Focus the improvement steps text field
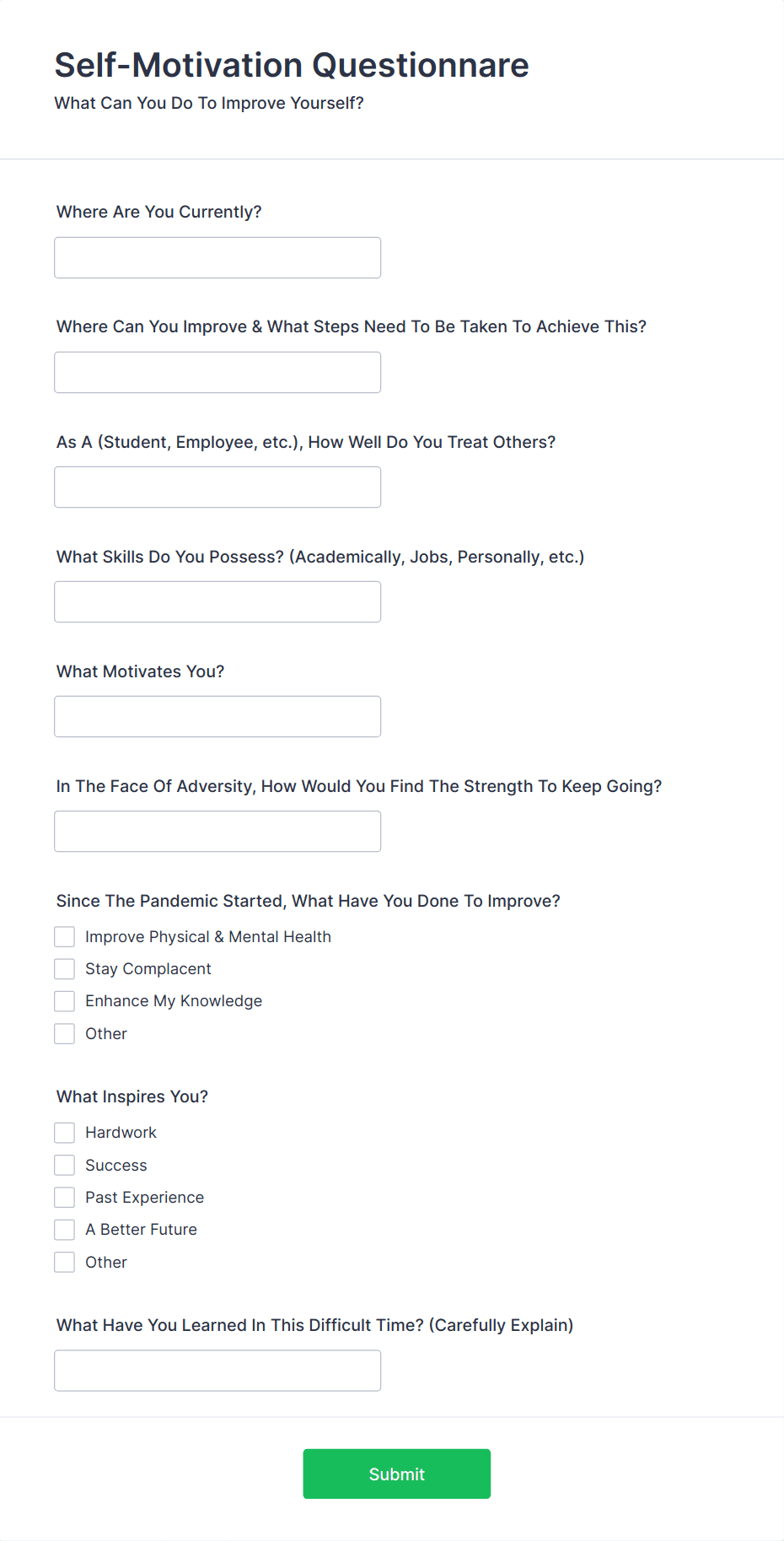 click(x=217, y=372)
